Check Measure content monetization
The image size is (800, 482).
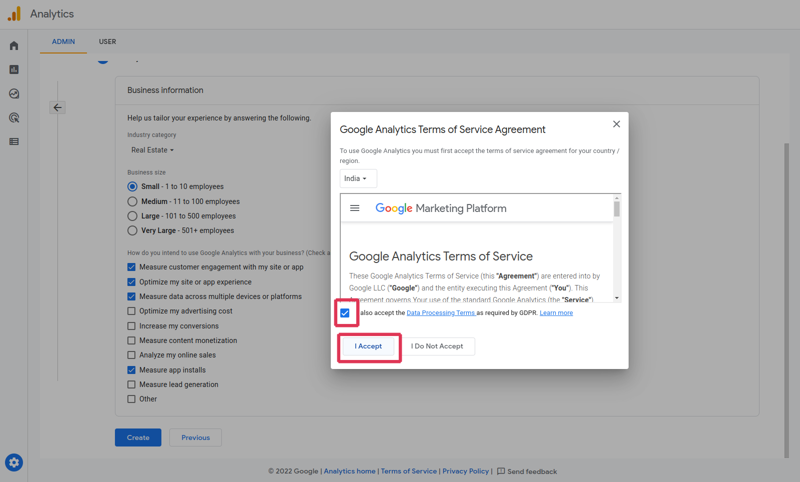(131, 340)
